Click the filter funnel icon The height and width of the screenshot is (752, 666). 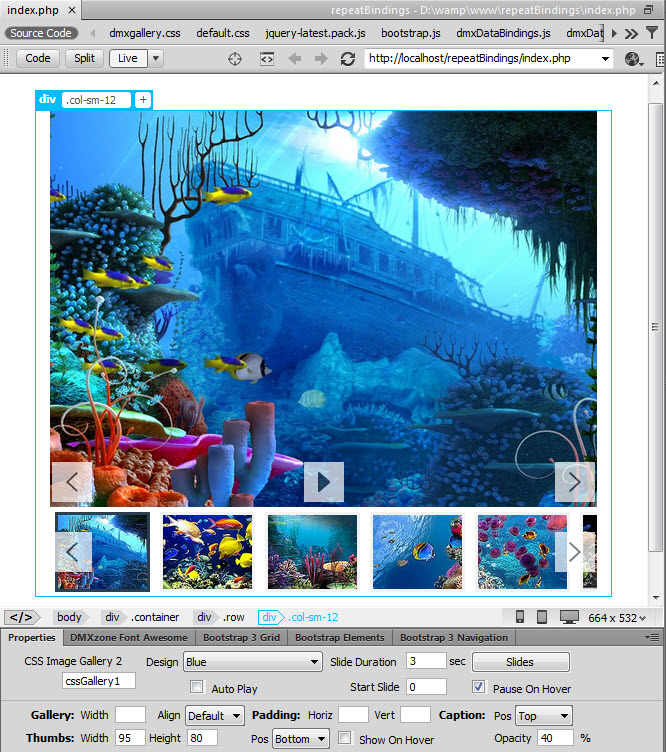pos(652,33)
